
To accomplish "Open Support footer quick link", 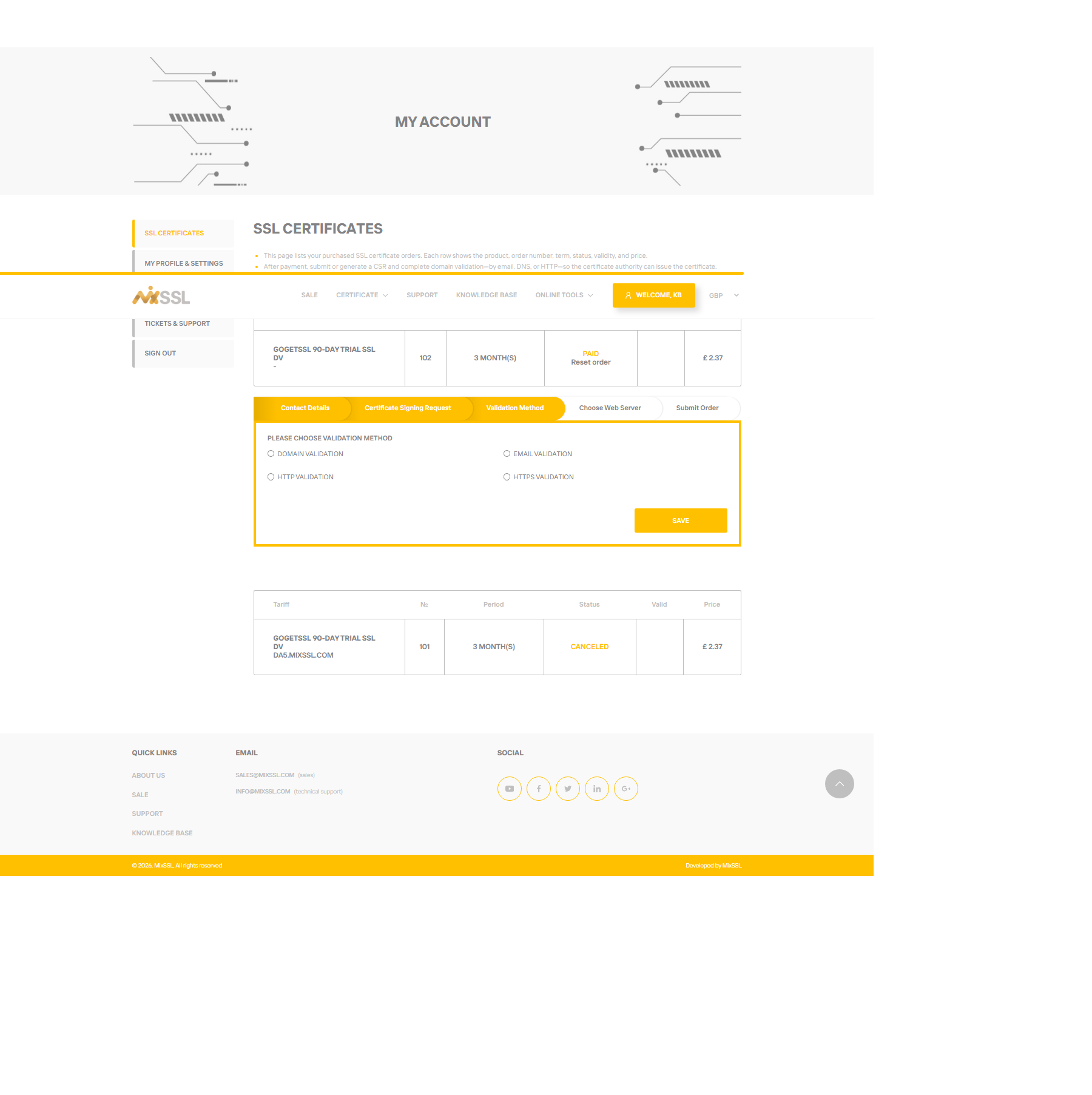I will coord(147,814).
